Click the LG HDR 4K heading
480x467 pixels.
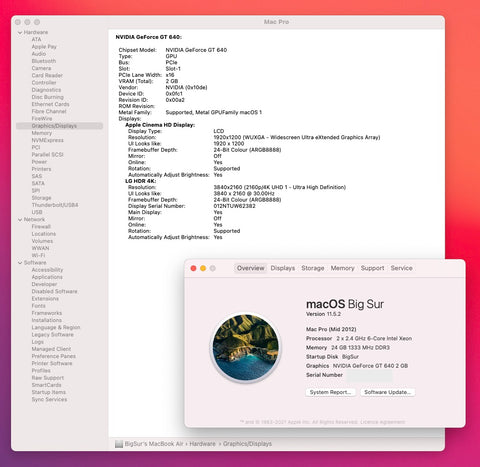coord(140,181)
